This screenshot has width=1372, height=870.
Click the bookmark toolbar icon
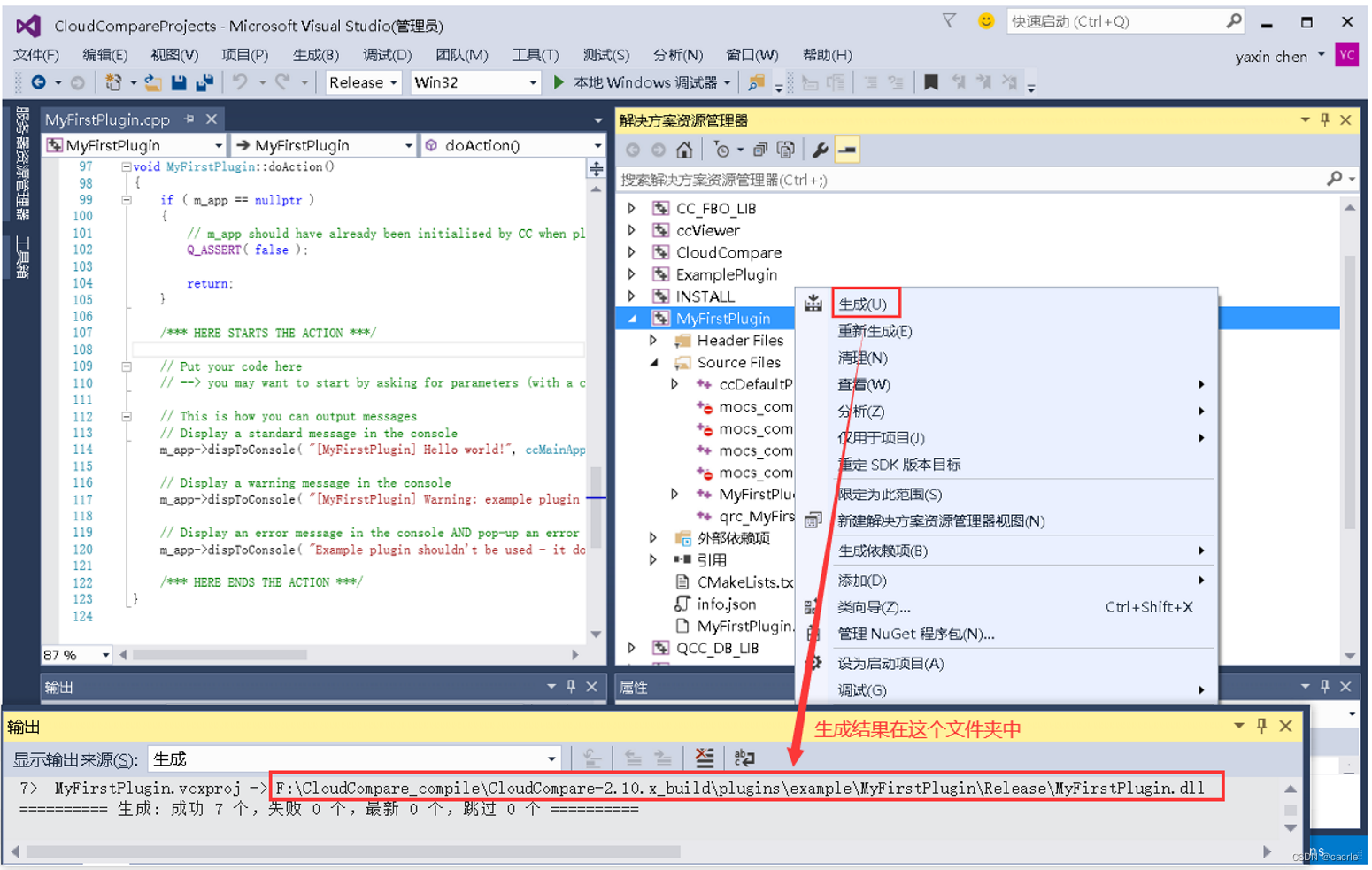tap(931, 82)
